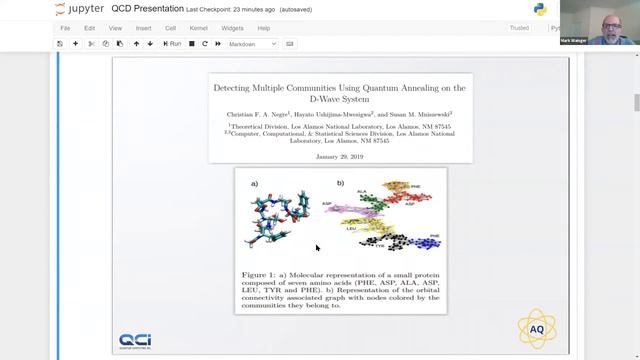Open the Insert menu
Viewport: 640px width, 360px height.
click(143, 28)
